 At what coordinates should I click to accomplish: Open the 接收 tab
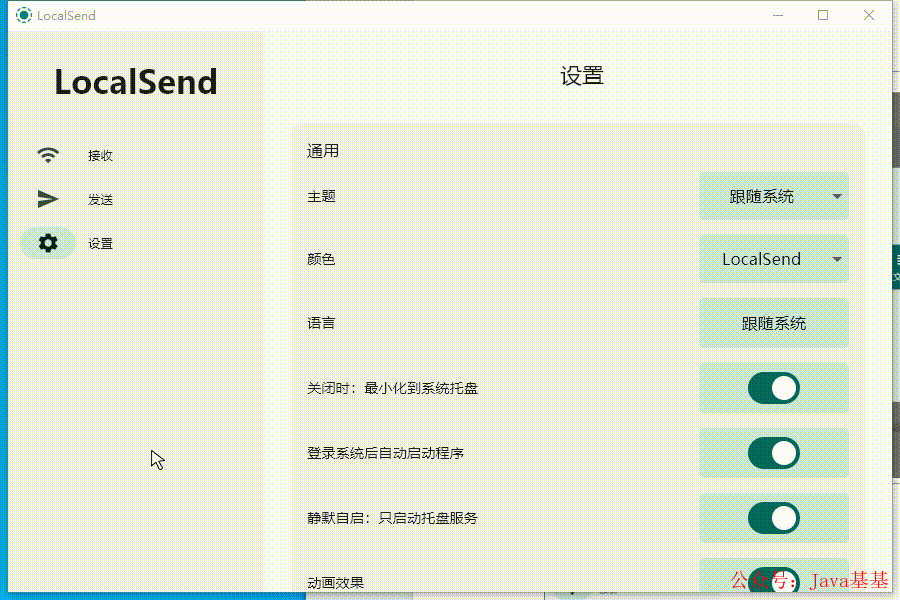click(x=100, y=155)
